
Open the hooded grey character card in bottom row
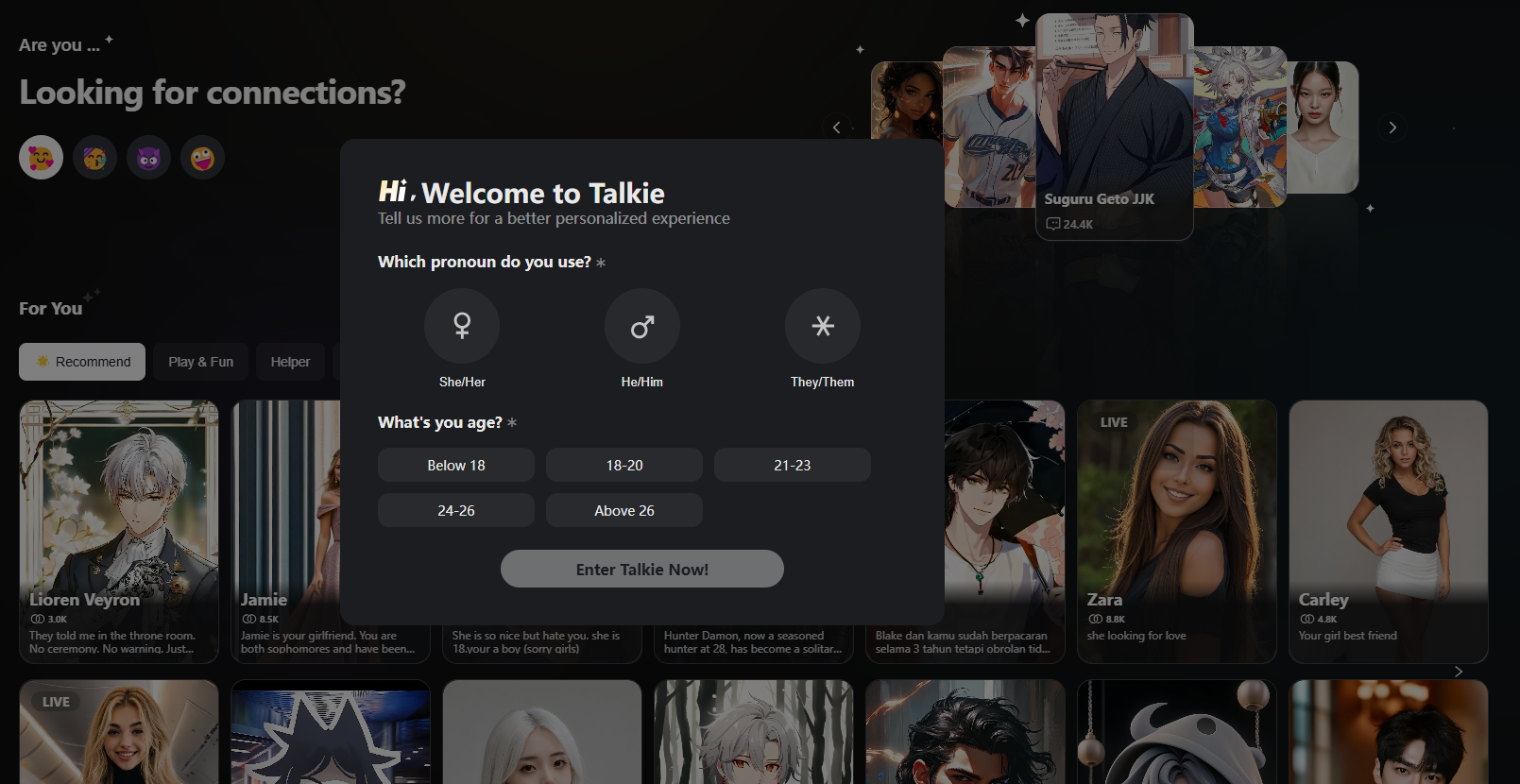pyautogui.click(x=1177, y=731)
